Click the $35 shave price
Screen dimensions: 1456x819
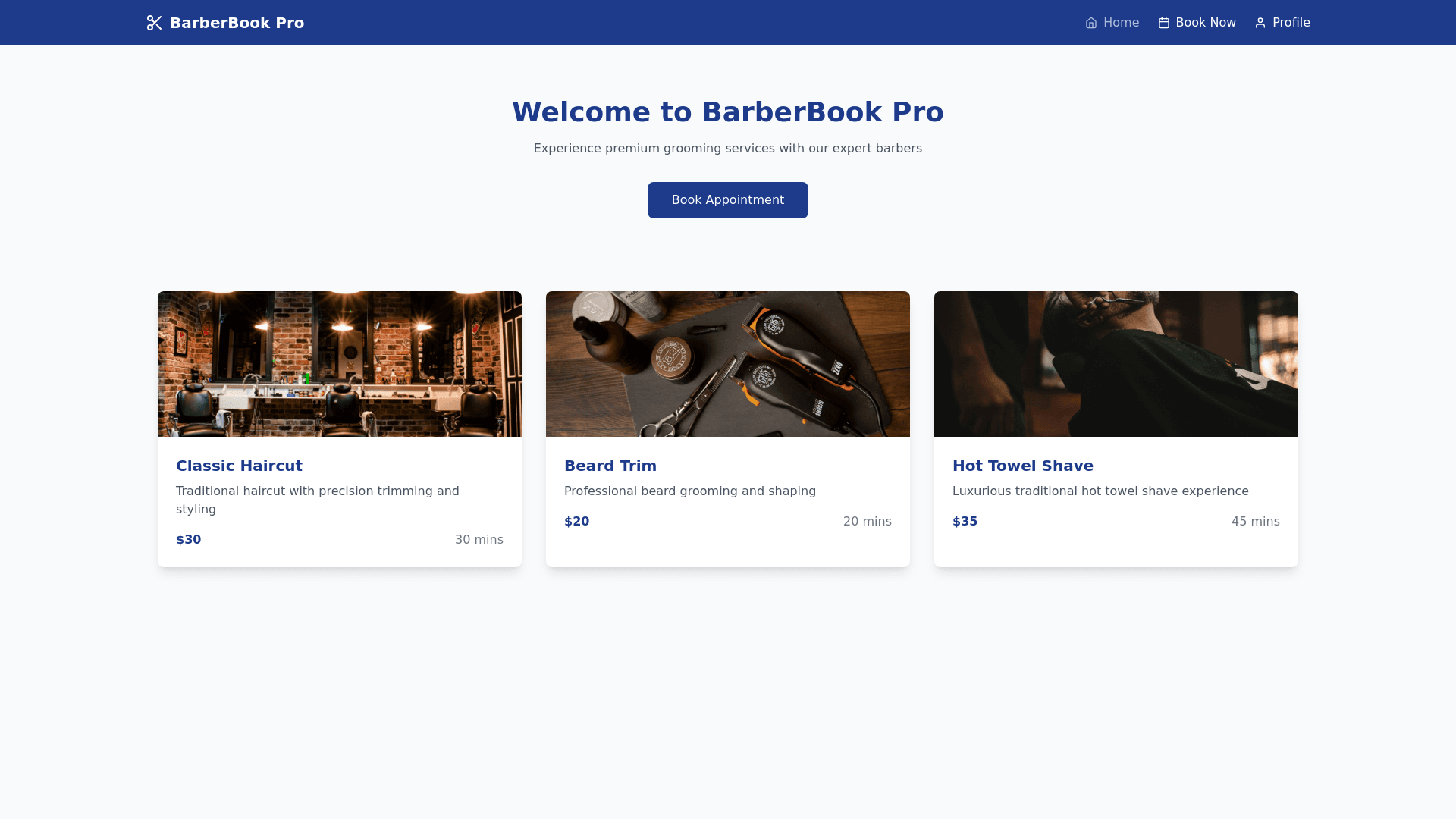[x=965, y=522]
